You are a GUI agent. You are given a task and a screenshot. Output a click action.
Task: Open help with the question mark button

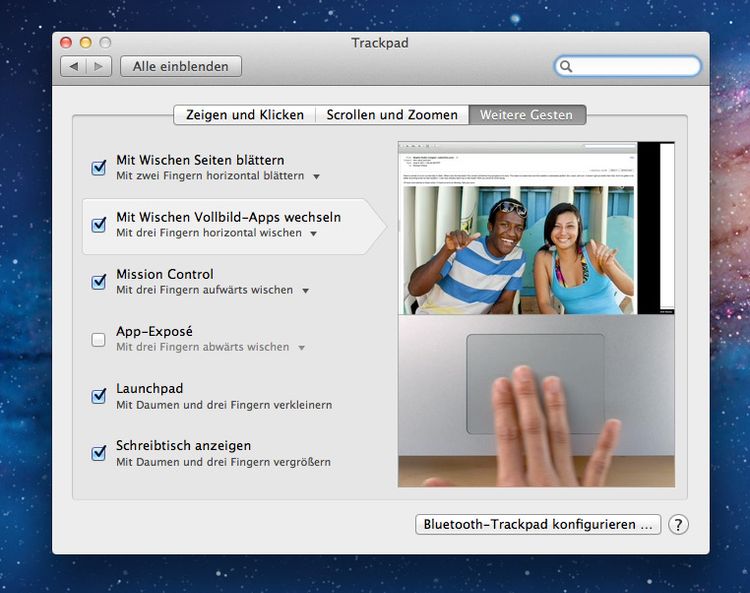(678, 525)
